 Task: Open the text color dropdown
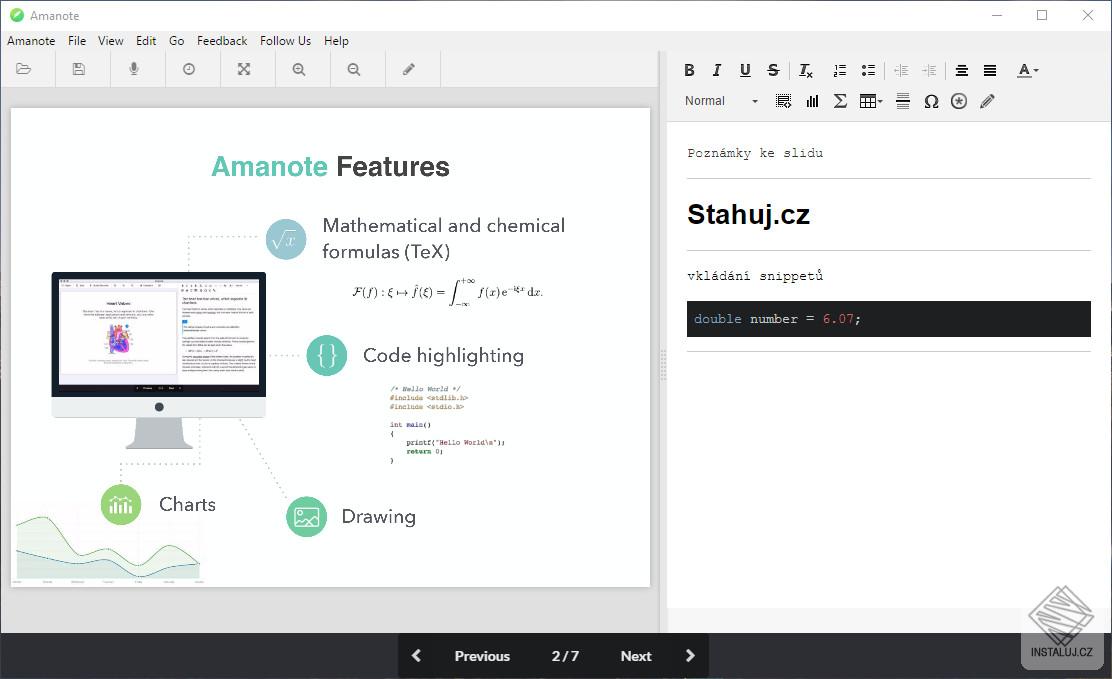pos(1028,70)
